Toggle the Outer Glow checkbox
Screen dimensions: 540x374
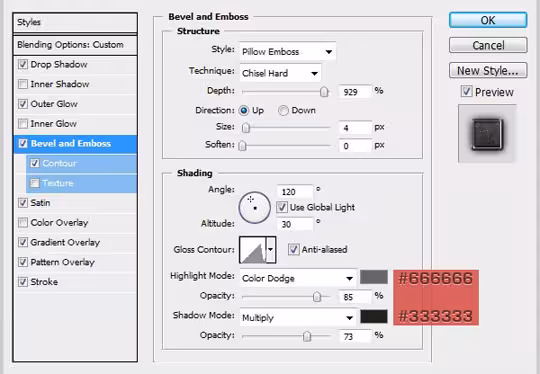[x=23, y=104]
